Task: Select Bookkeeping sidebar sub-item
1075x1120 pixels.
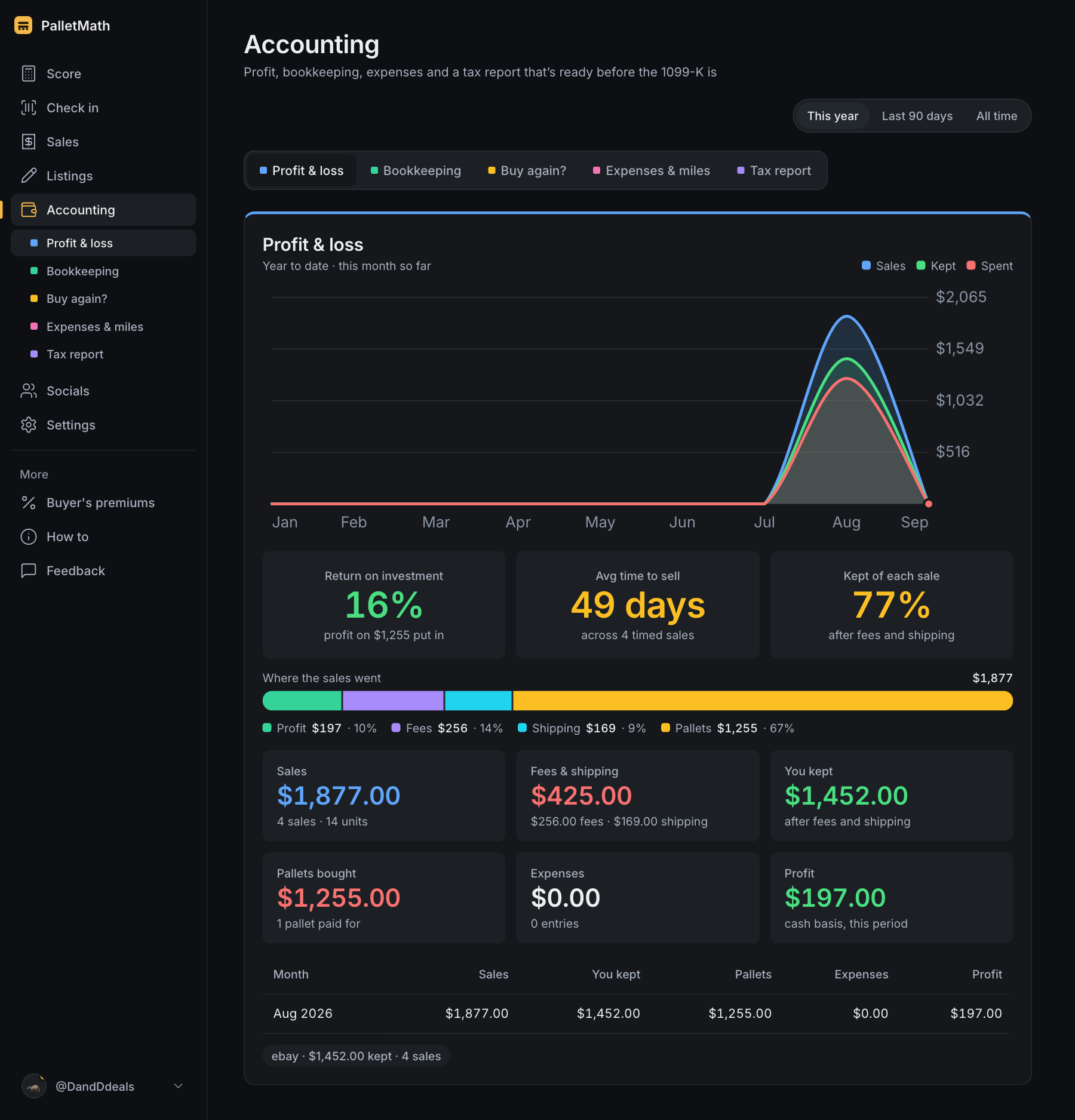Action: pos(103,271)
